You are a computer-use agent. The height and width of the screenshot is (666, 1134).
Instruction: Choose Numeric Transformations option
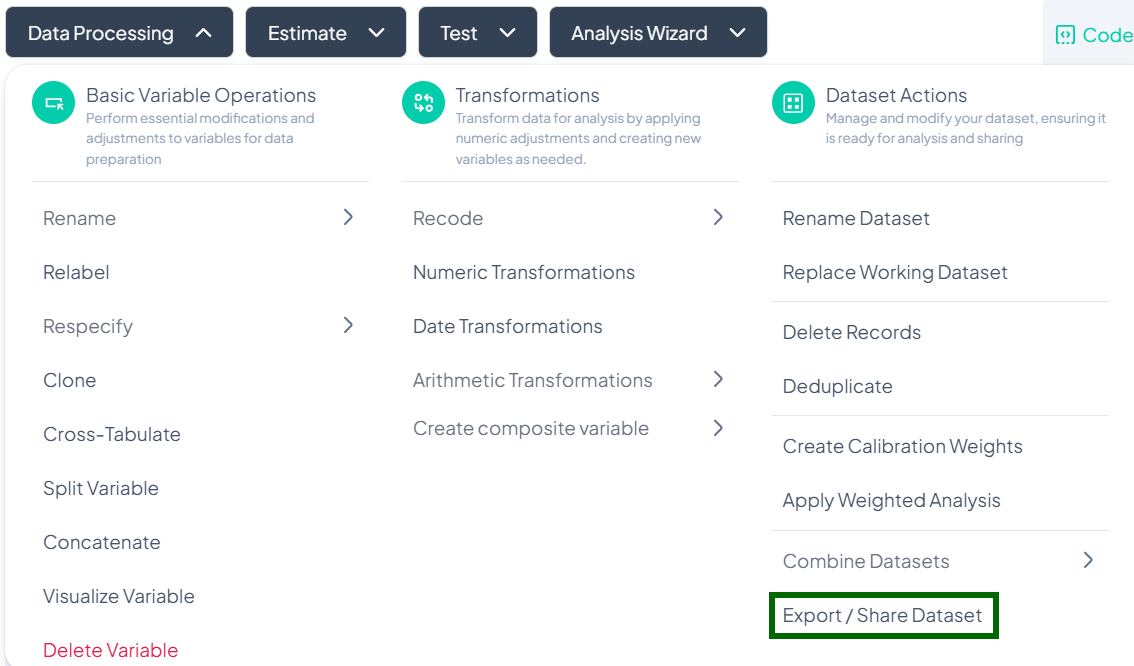tap(524, 272)
